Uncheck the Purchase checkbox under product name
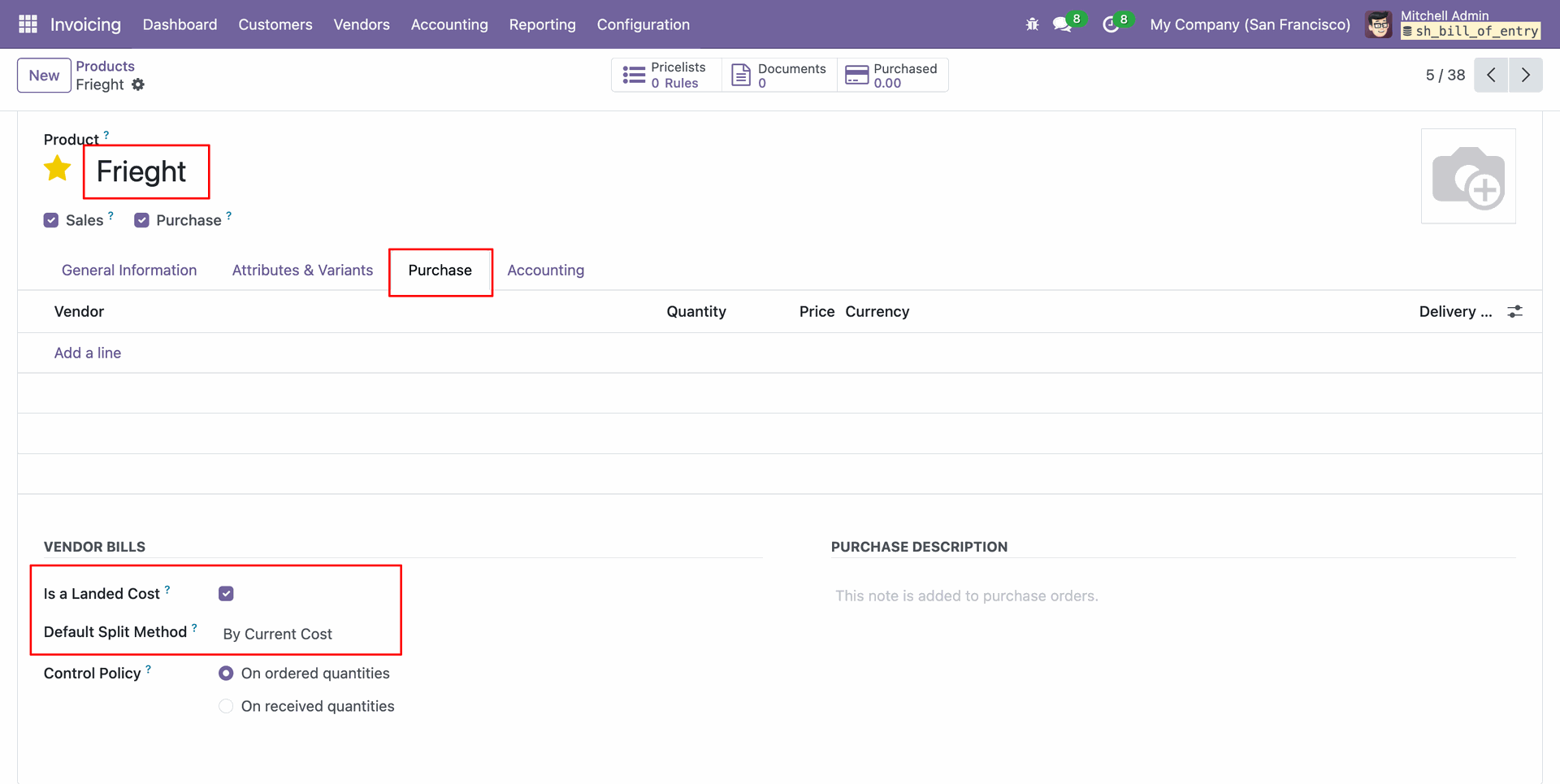This screenshot has height=784, width=1560. 141,220
